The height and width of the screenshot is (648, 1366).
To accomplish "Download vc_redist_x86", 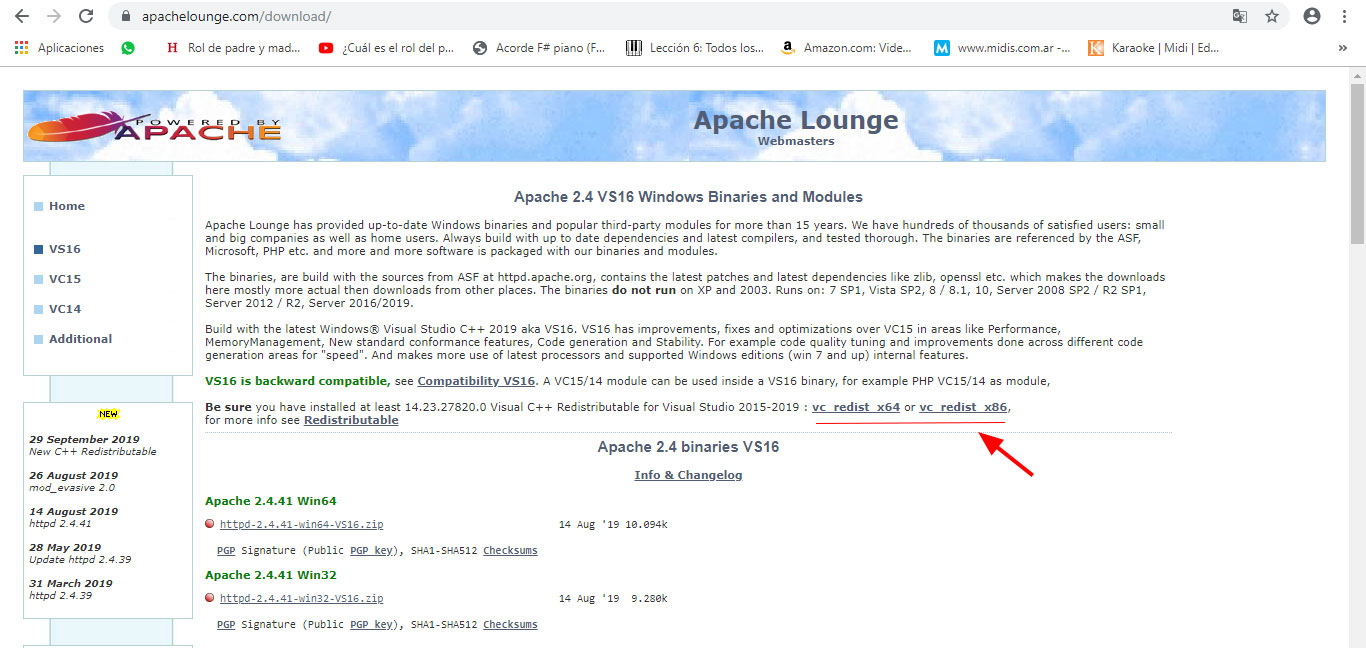I will 963,407.
